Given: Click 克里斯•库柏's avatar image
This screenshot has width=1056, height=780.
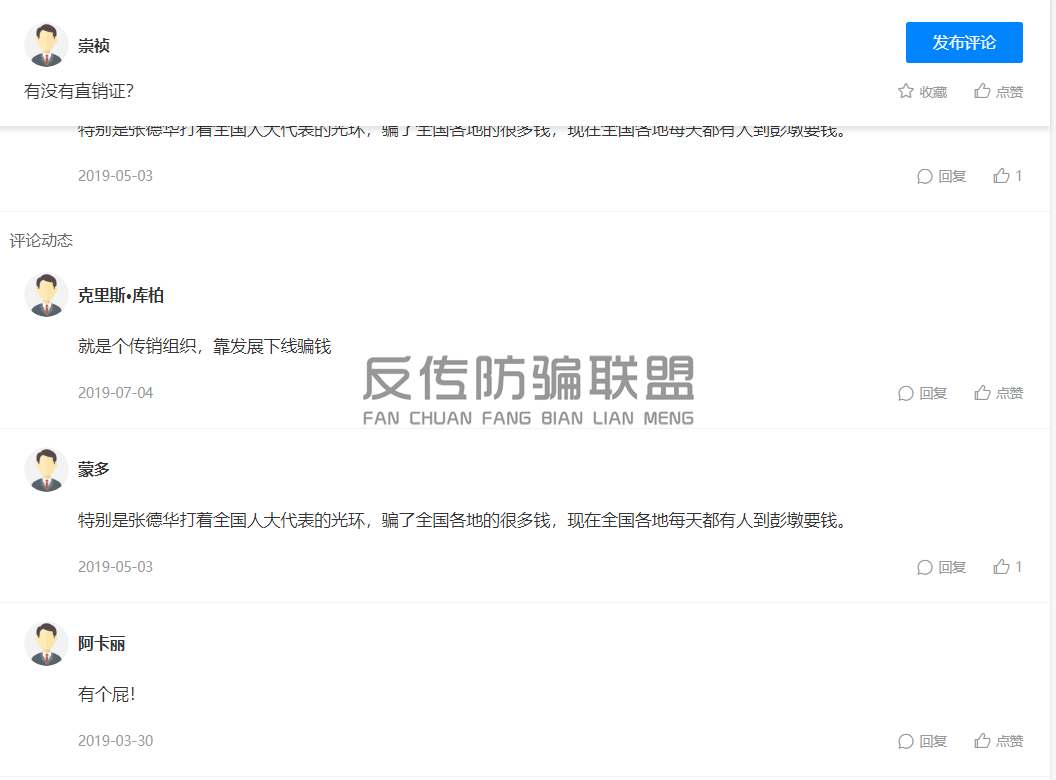Looking at the screenshot, I should click(x=46, y=295).
